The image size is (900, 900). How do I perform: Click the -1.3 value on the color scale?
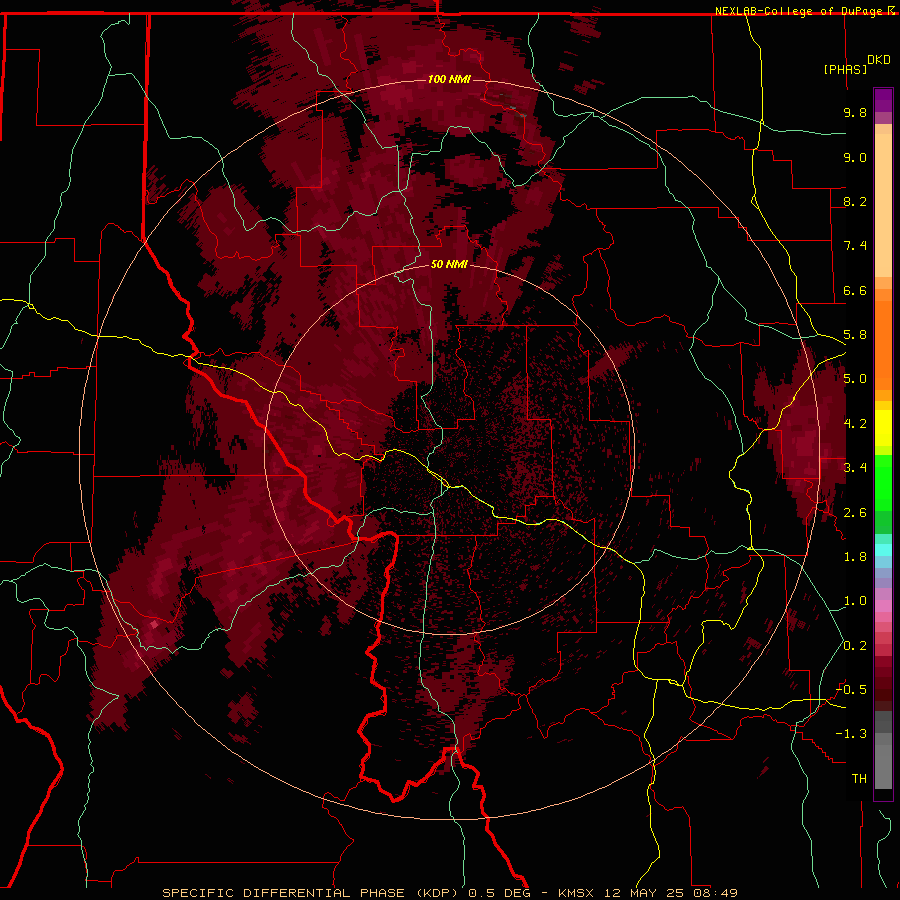tap(851, 734)
